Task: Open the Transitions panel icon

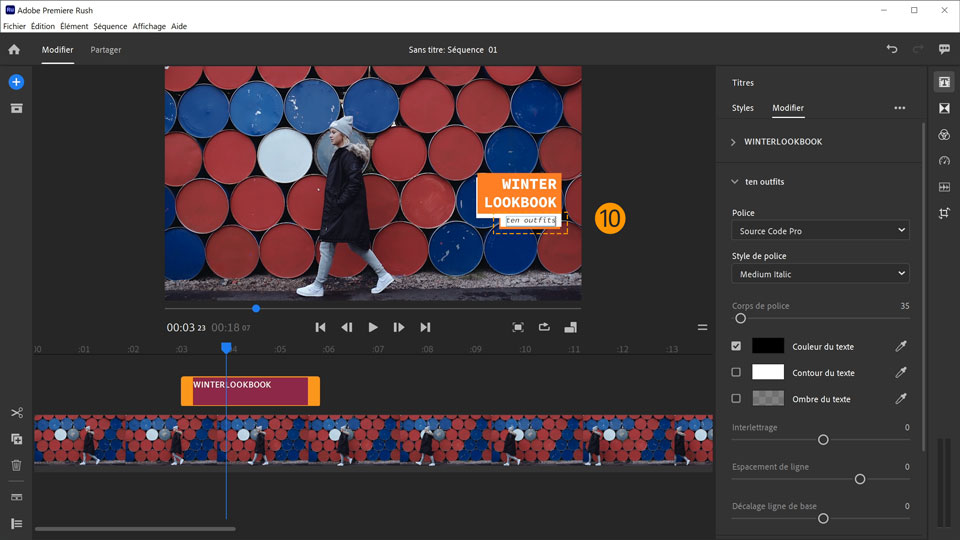Action: coord(944,108)
